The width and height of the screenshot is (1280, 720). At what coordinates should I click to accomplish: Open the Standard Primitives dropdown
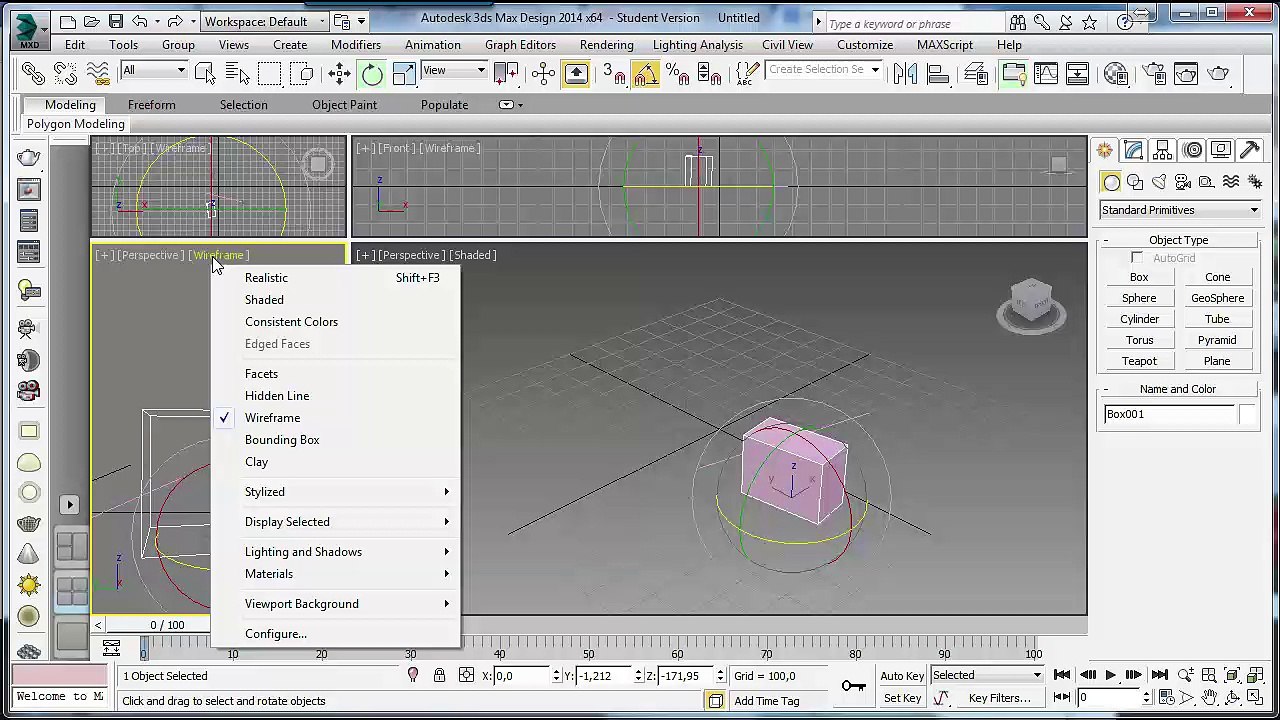1179,210
